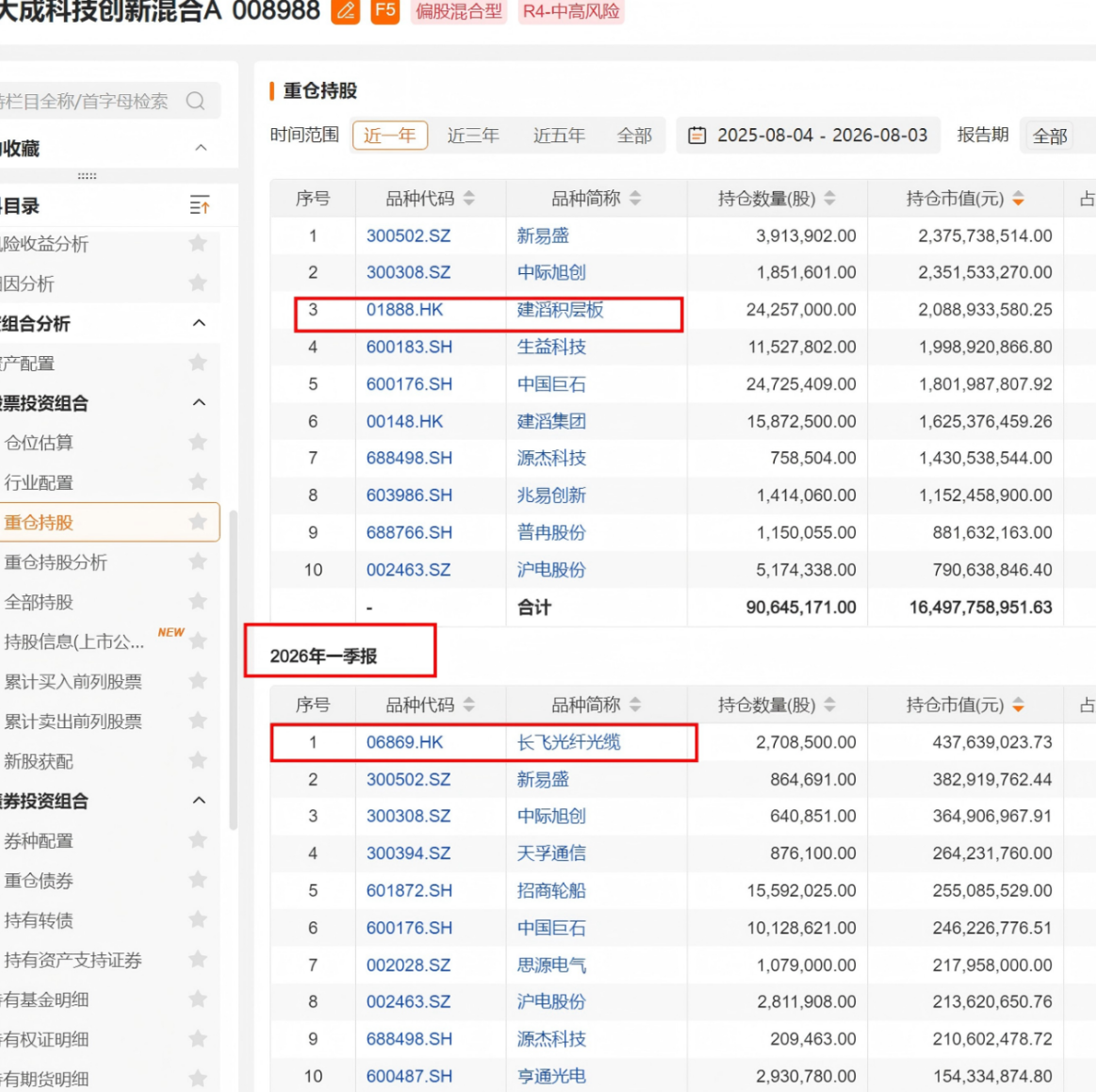
Task: Sort 2026年一季报 table by 持仓市值(元)
Action: pyautogui.click(x=1019, y=705)
